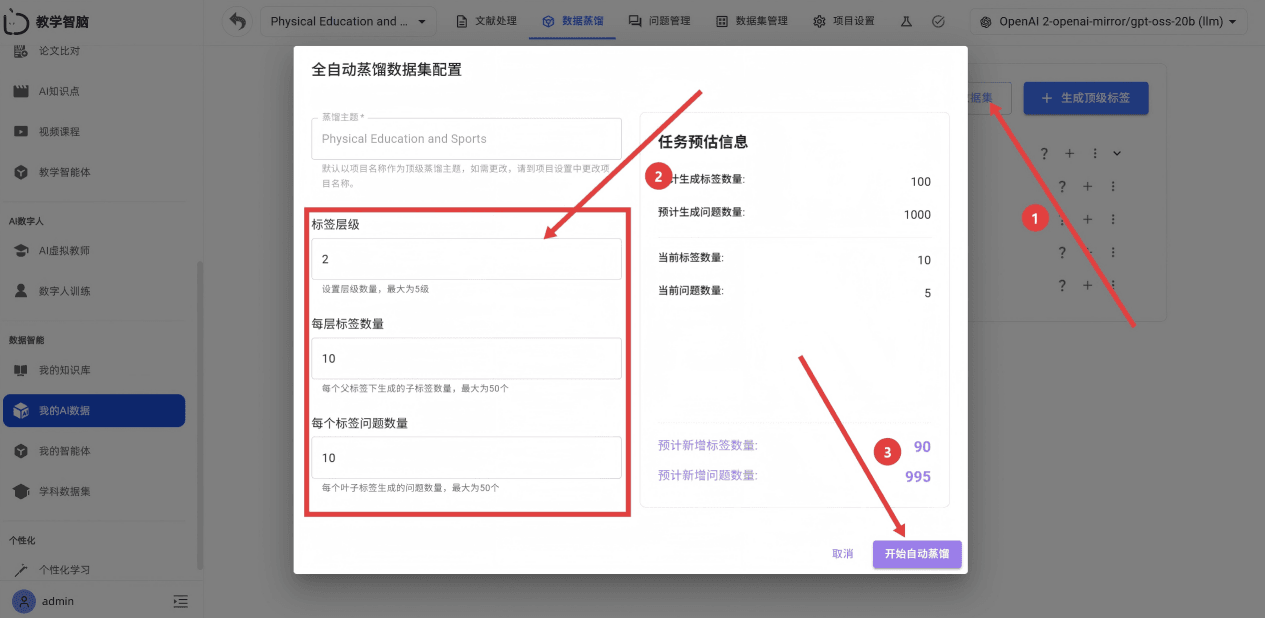
Task: Click the 每层标签数量 input field
Action: point(466,358)
